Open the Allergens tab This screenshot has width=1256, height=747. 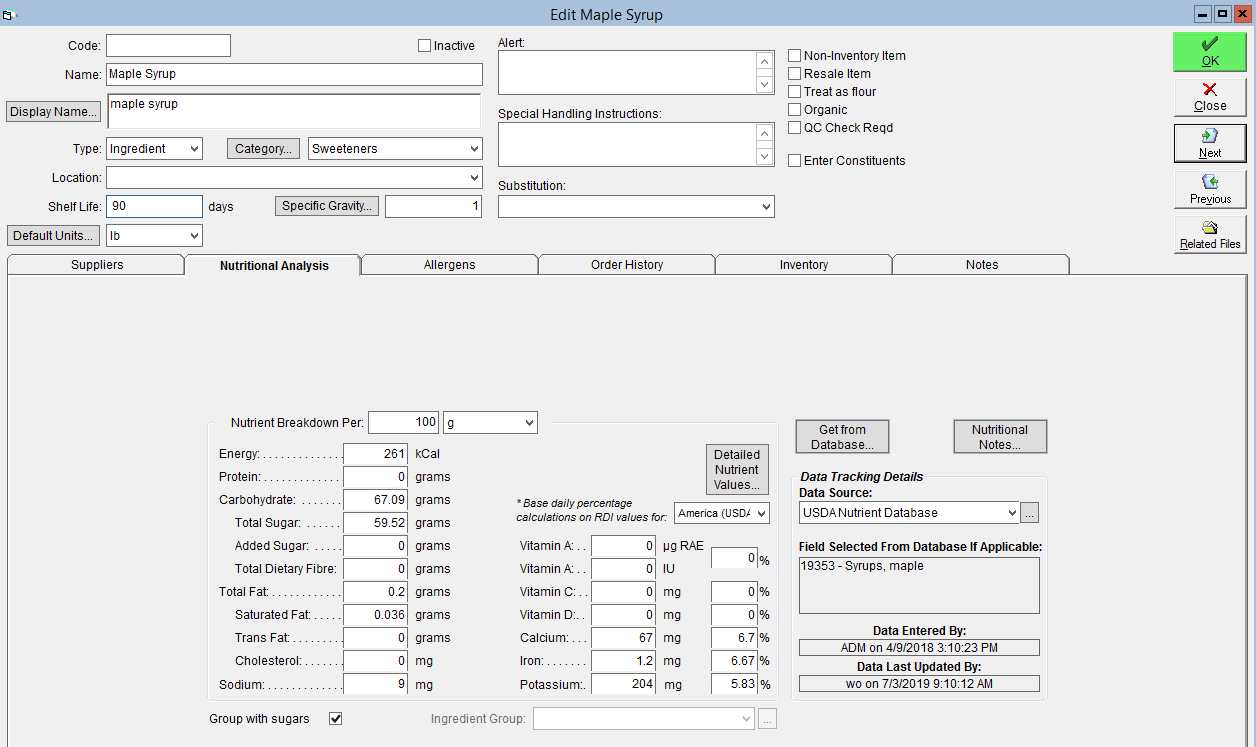tap(450, 265)
